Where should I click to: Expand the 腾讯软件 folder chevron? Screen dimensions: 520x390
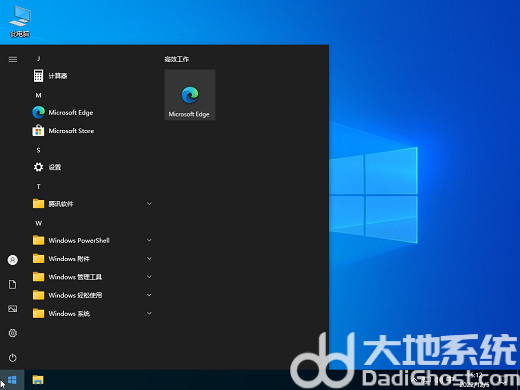tap(149, 204)
